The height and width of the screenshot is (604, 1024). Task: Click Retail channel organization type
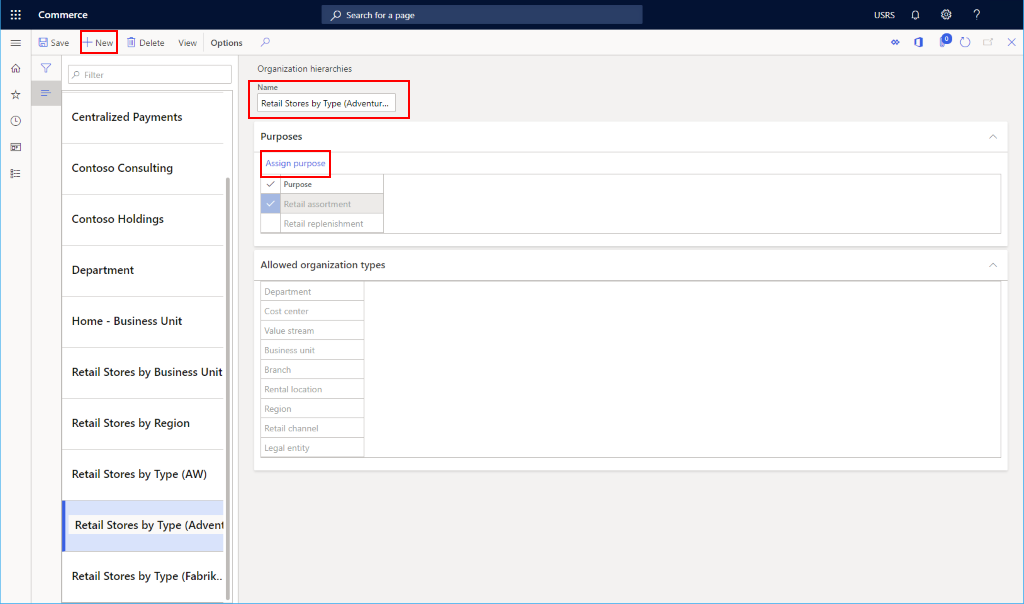(x=312, y=428)
